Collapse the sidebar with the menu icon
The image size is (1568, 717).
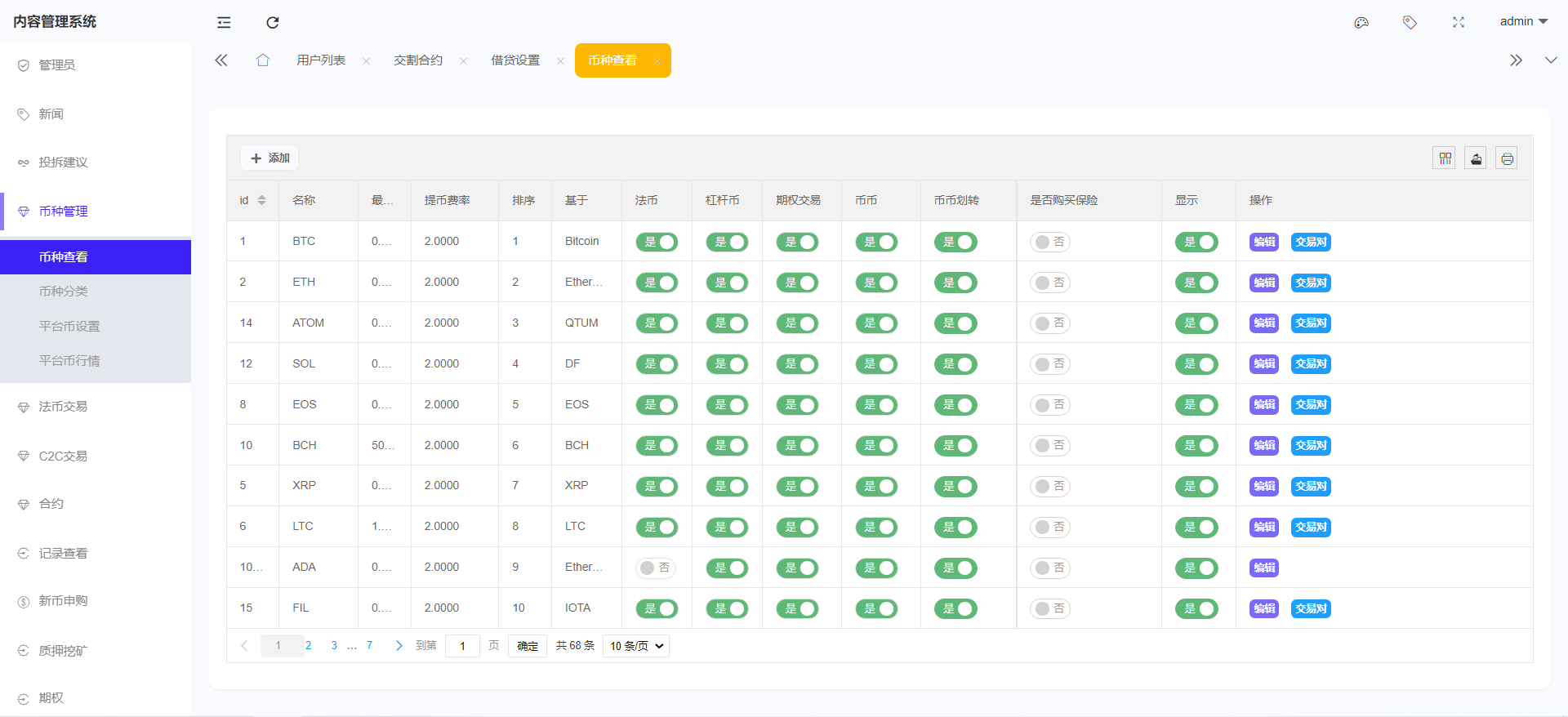224,22
